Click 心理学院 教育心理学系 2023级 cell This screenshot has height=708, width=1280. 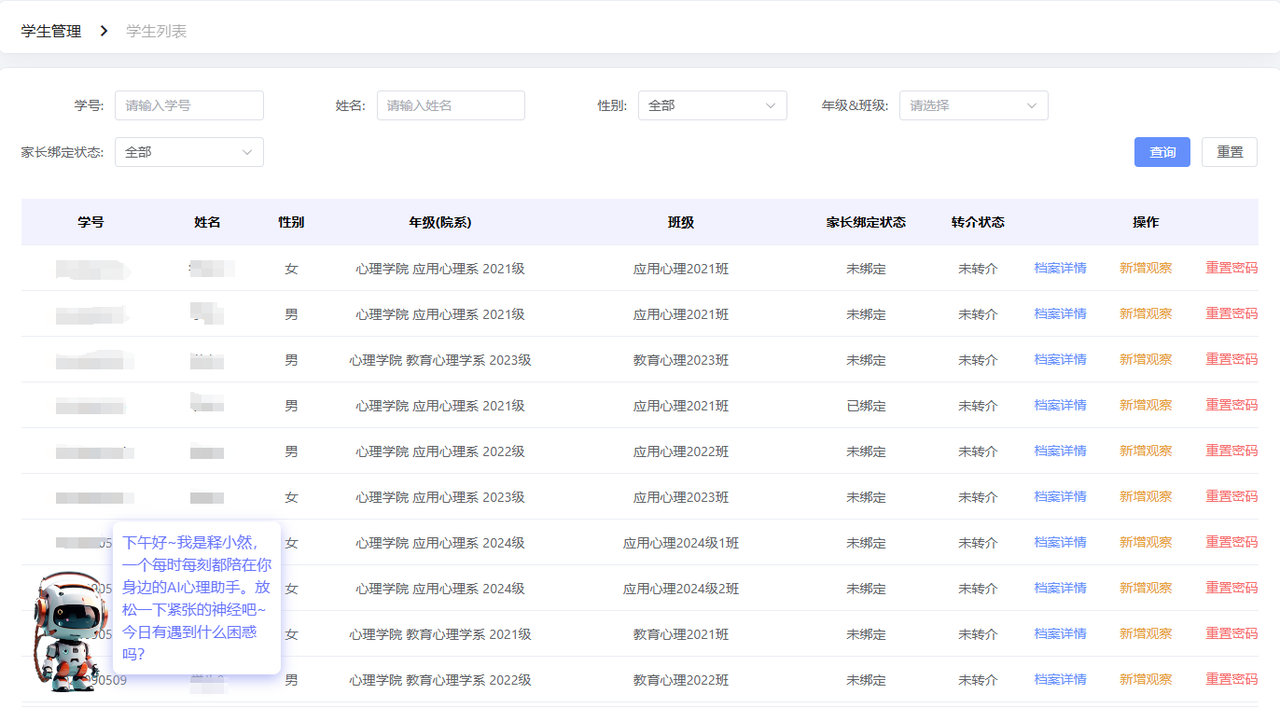440,360
